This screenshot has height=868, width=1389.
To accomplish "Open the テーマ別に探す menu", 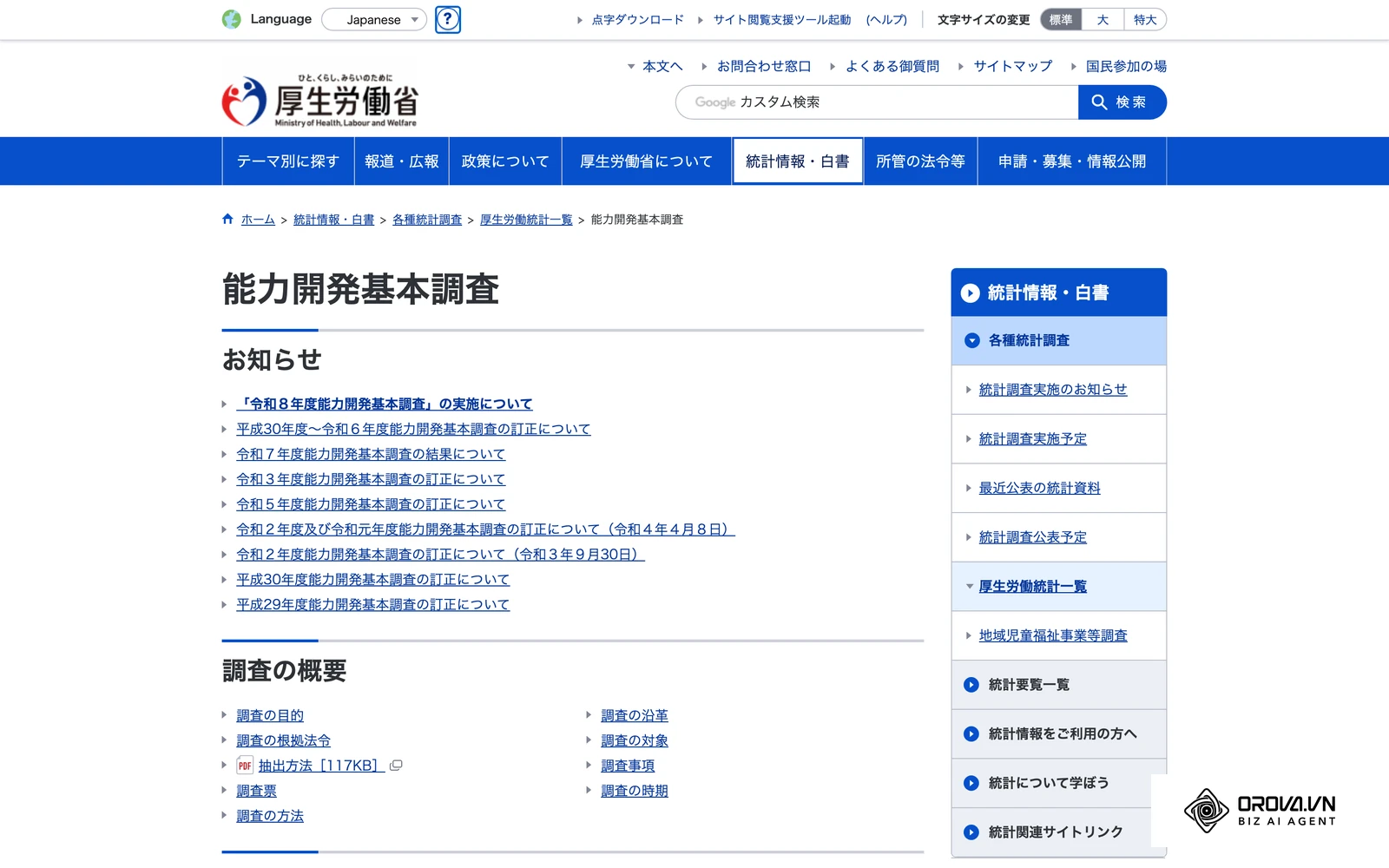I will point(288,161).
